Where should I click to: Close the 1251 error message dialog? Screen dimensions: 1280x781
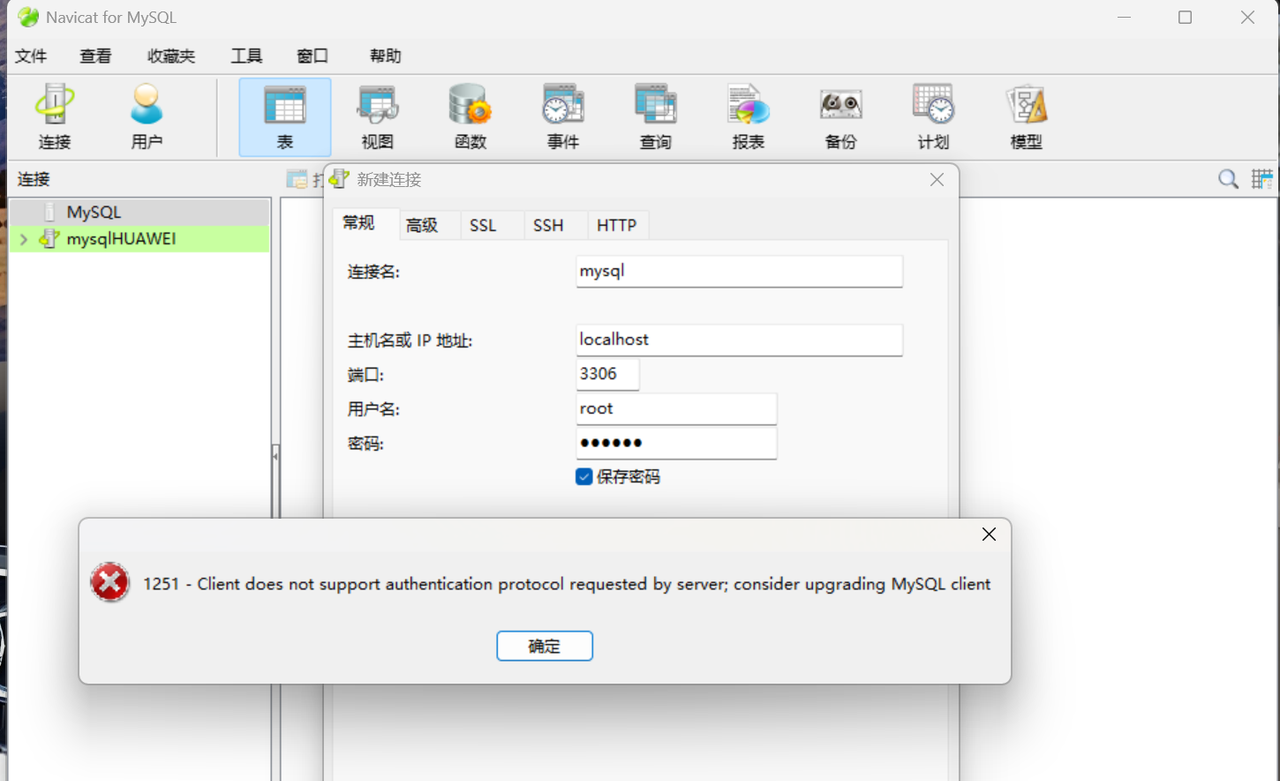[989, 534]
